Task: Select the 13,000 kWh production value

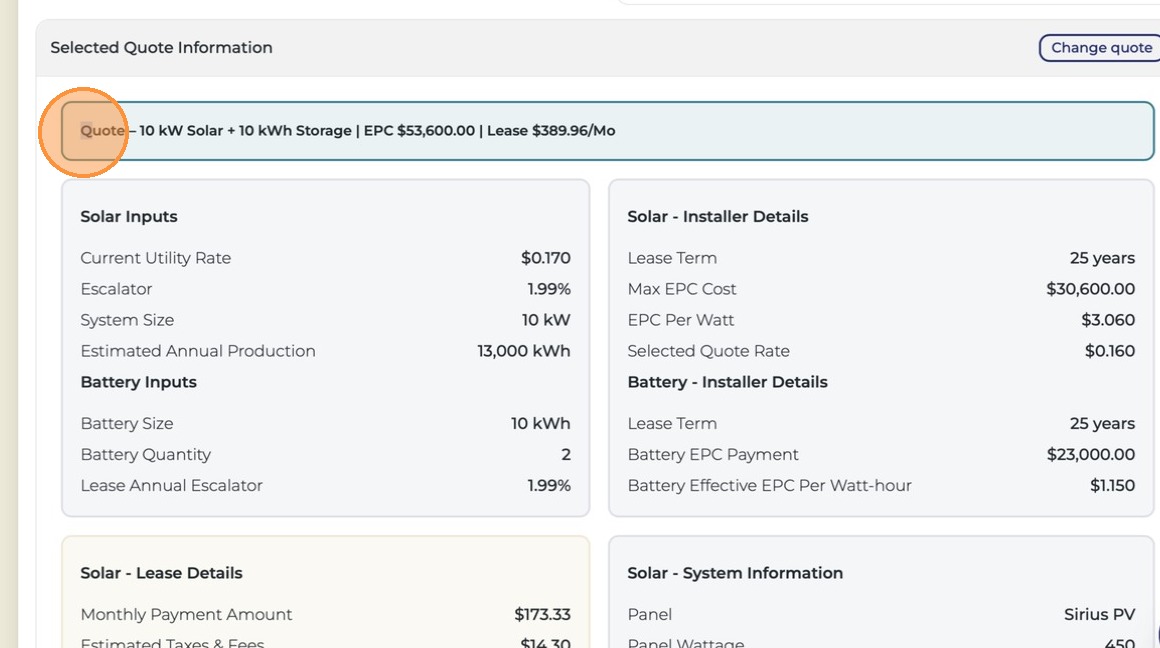Action: click(x=524, y=351)
